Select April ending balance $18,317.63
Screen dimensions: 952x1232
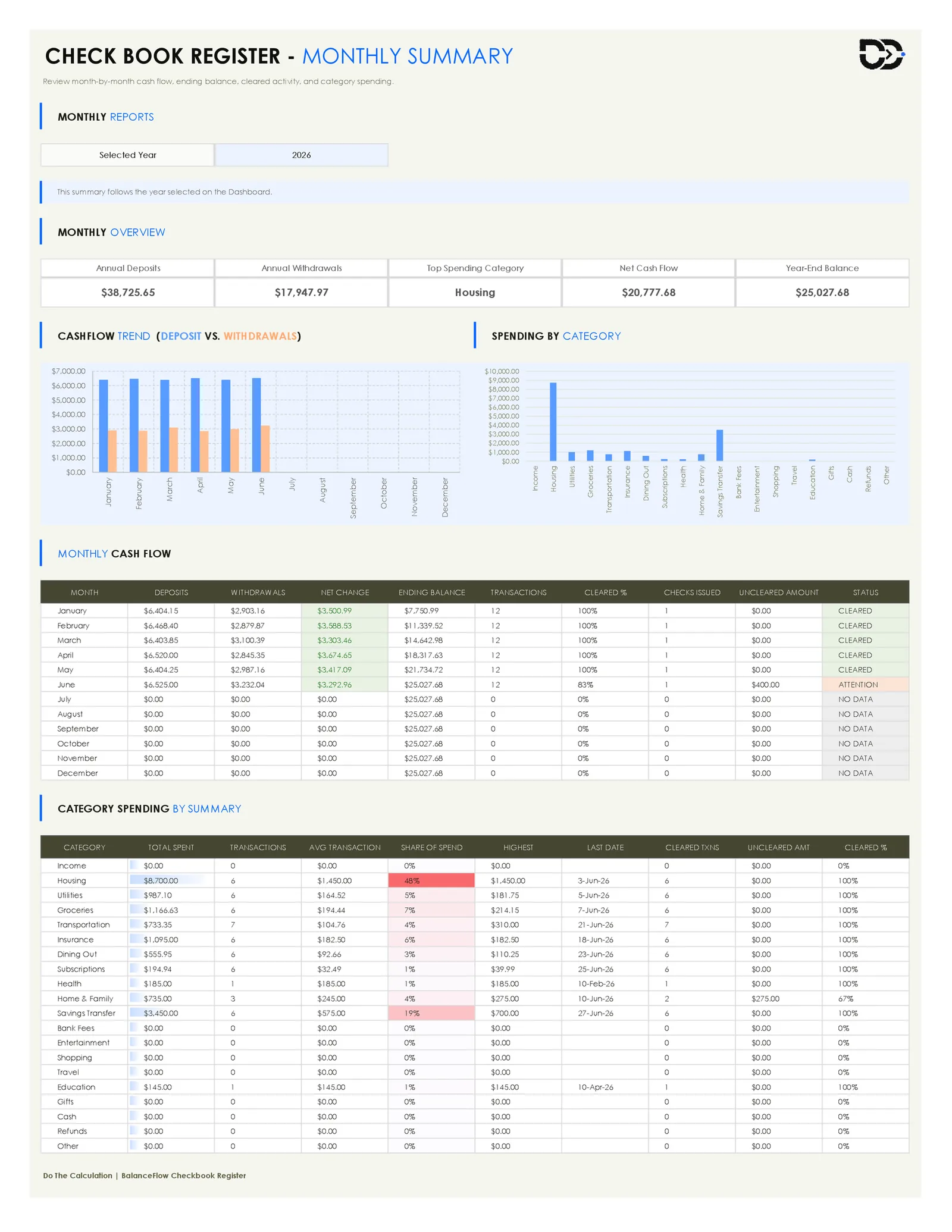(x=431, y=655)
